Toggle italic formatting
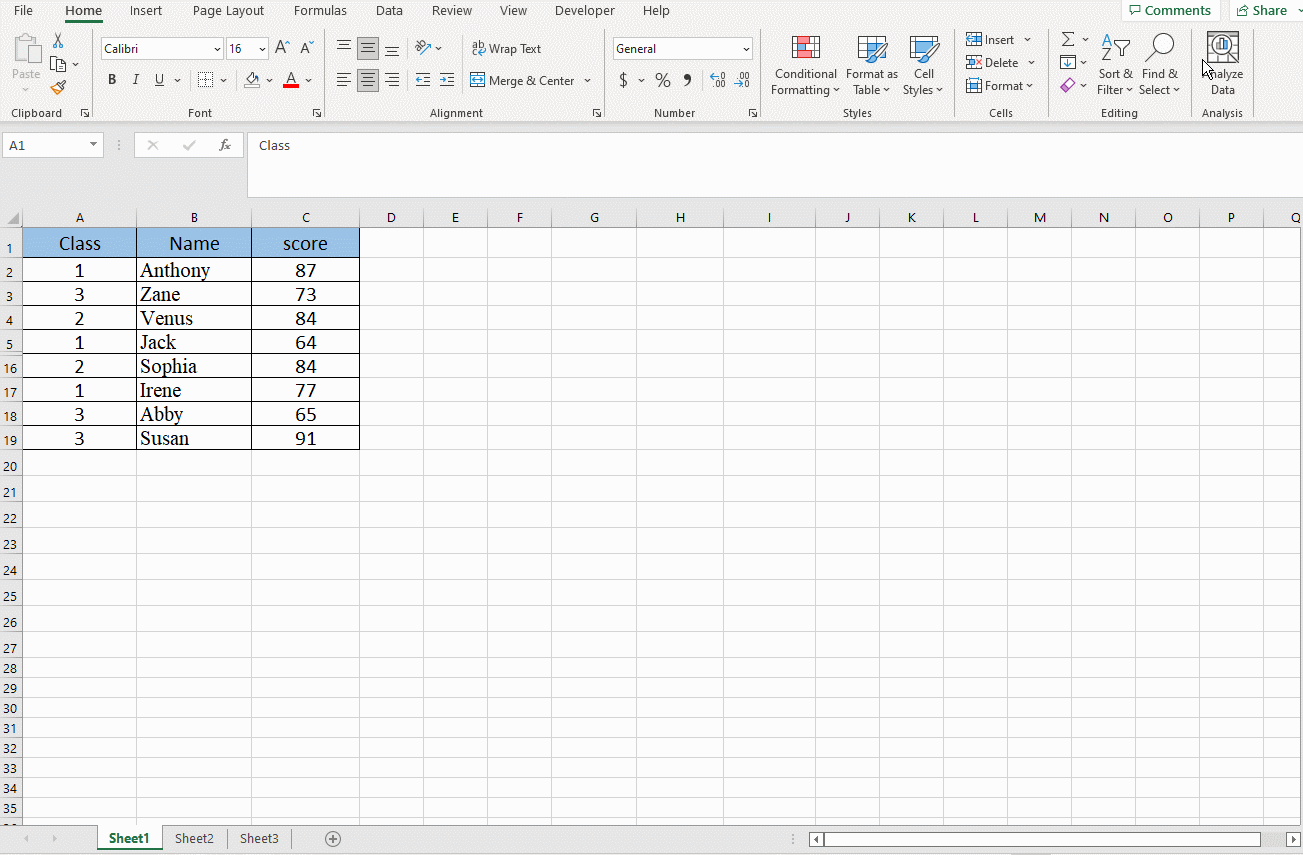The height and width of the screenshot is (855, 1303). 135,80
